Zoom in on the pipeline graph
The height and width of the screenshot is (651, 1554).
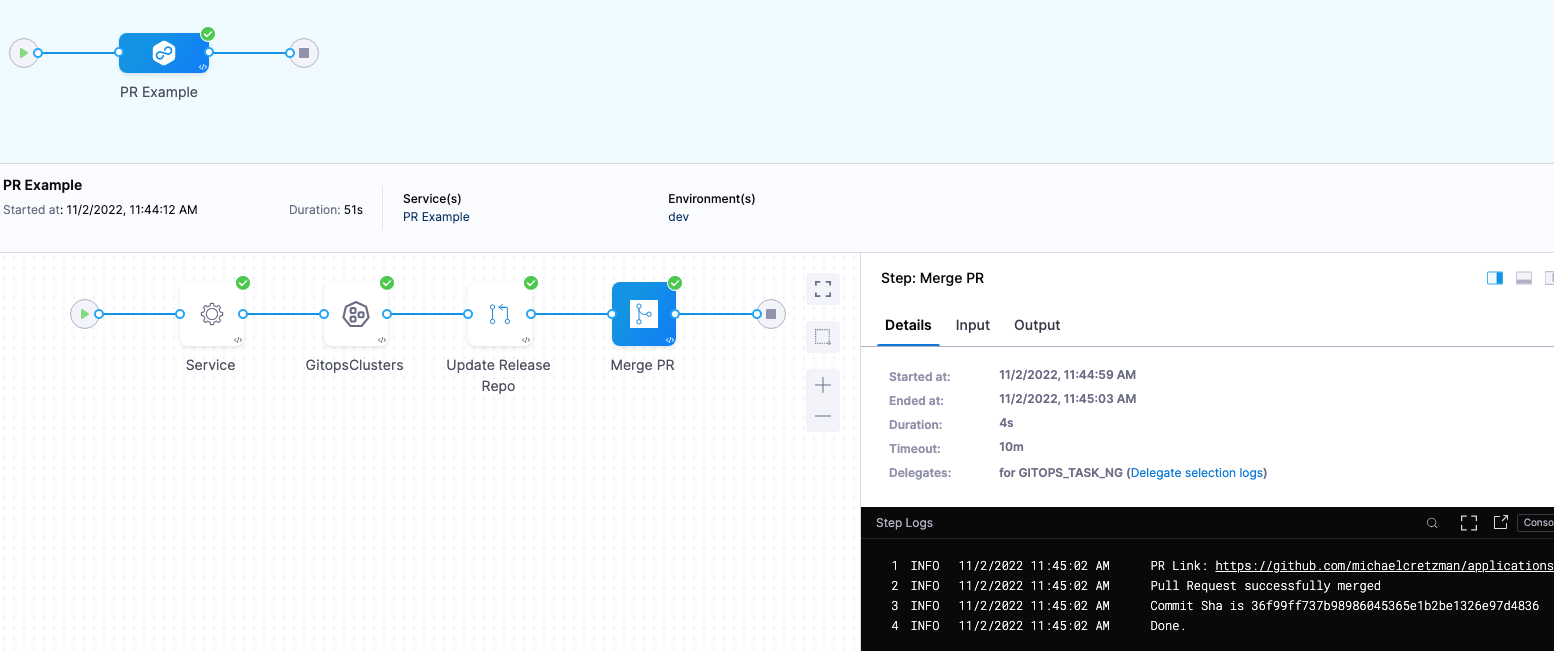[x=823, y=385]
